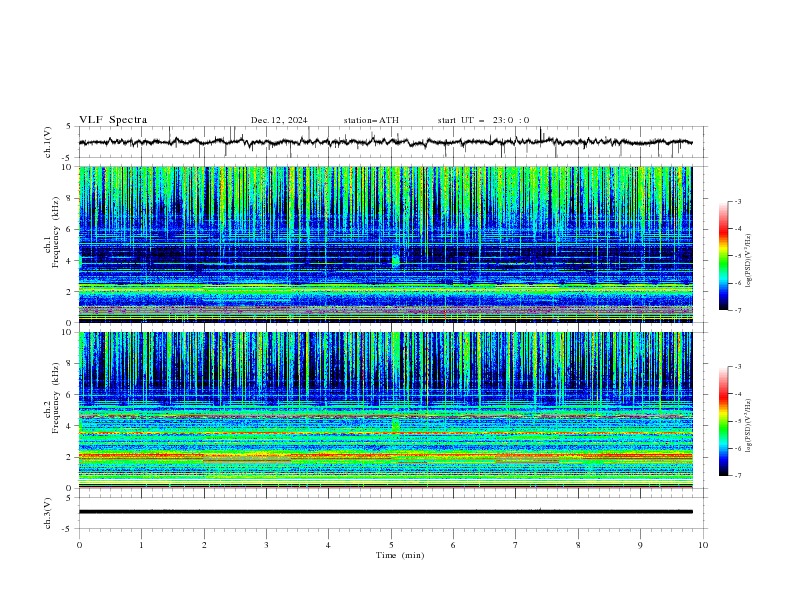The width and height of the screenshot is (792, 612).
Task: Click the "station=ATH" header label
Action: [371, 120]
